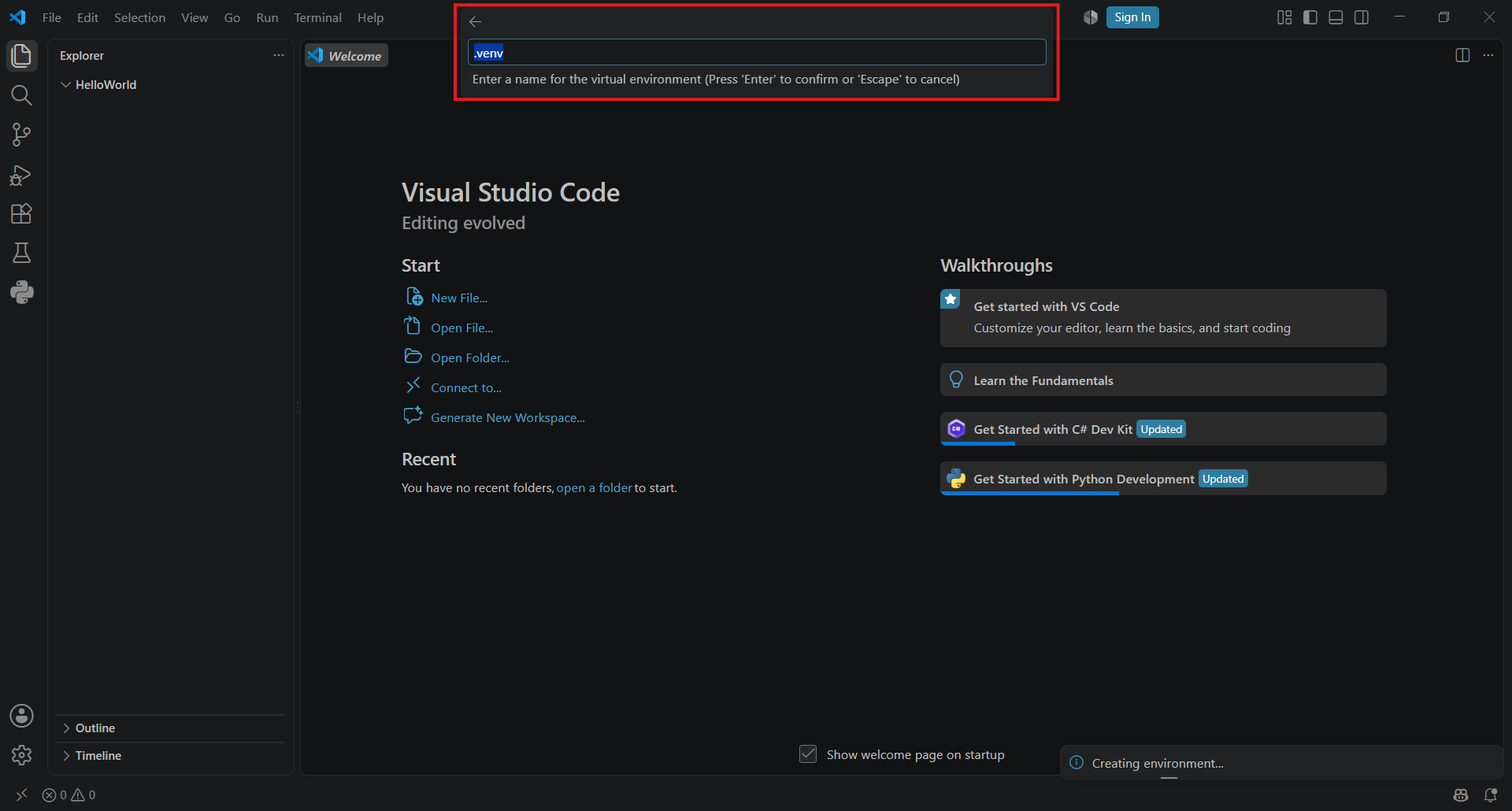
Task: Toggle the bottom Panel visibility
Action: point(1336,17)
